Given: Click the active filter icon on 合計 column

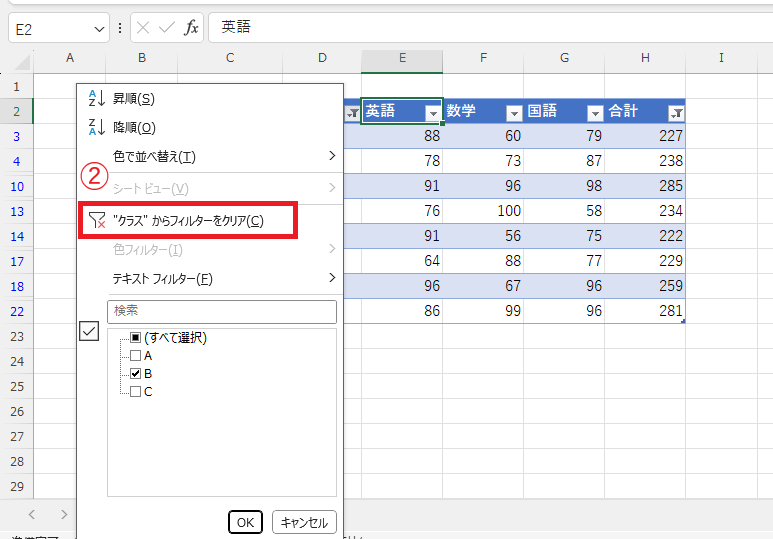Looking at the screenshot, I should pos(676,113).
